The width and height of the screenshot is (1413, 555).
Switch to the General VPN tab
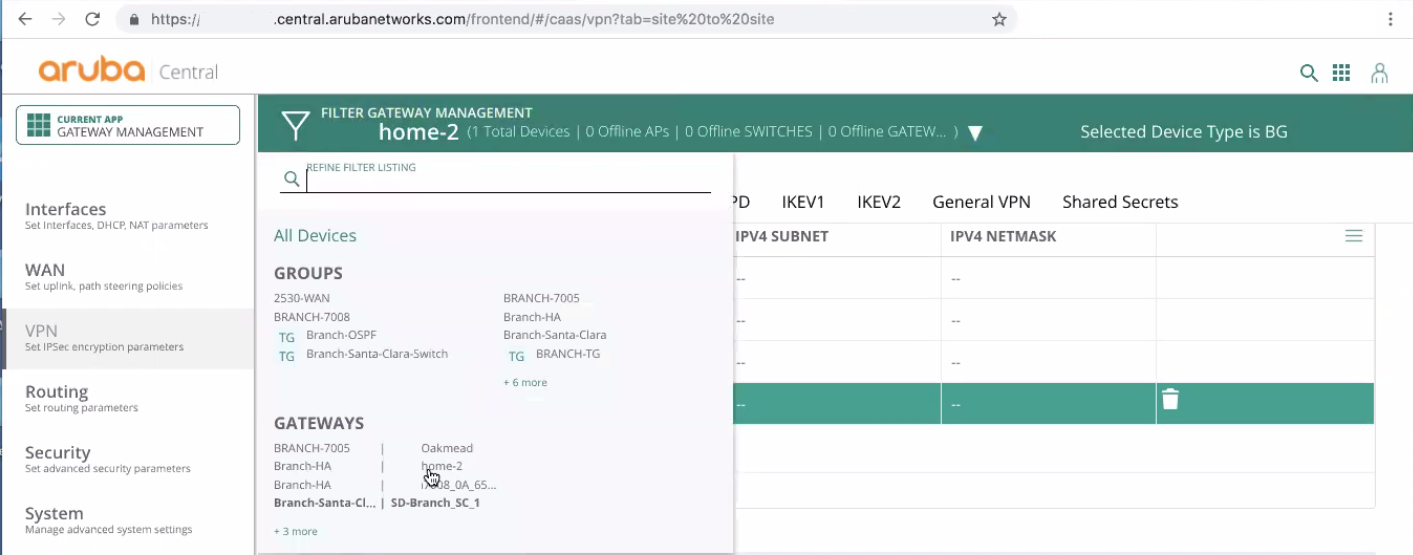point(981,202)
